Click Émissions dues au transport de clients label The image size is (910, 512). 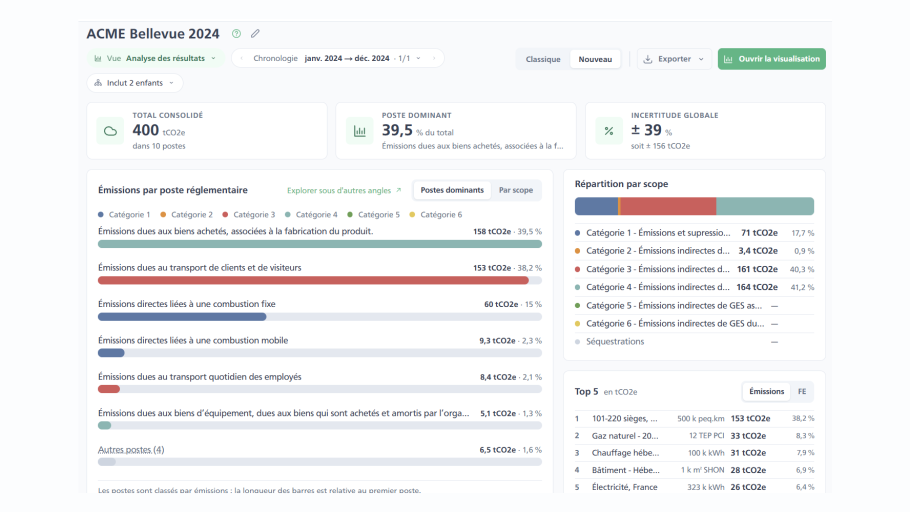coord(200,268)
